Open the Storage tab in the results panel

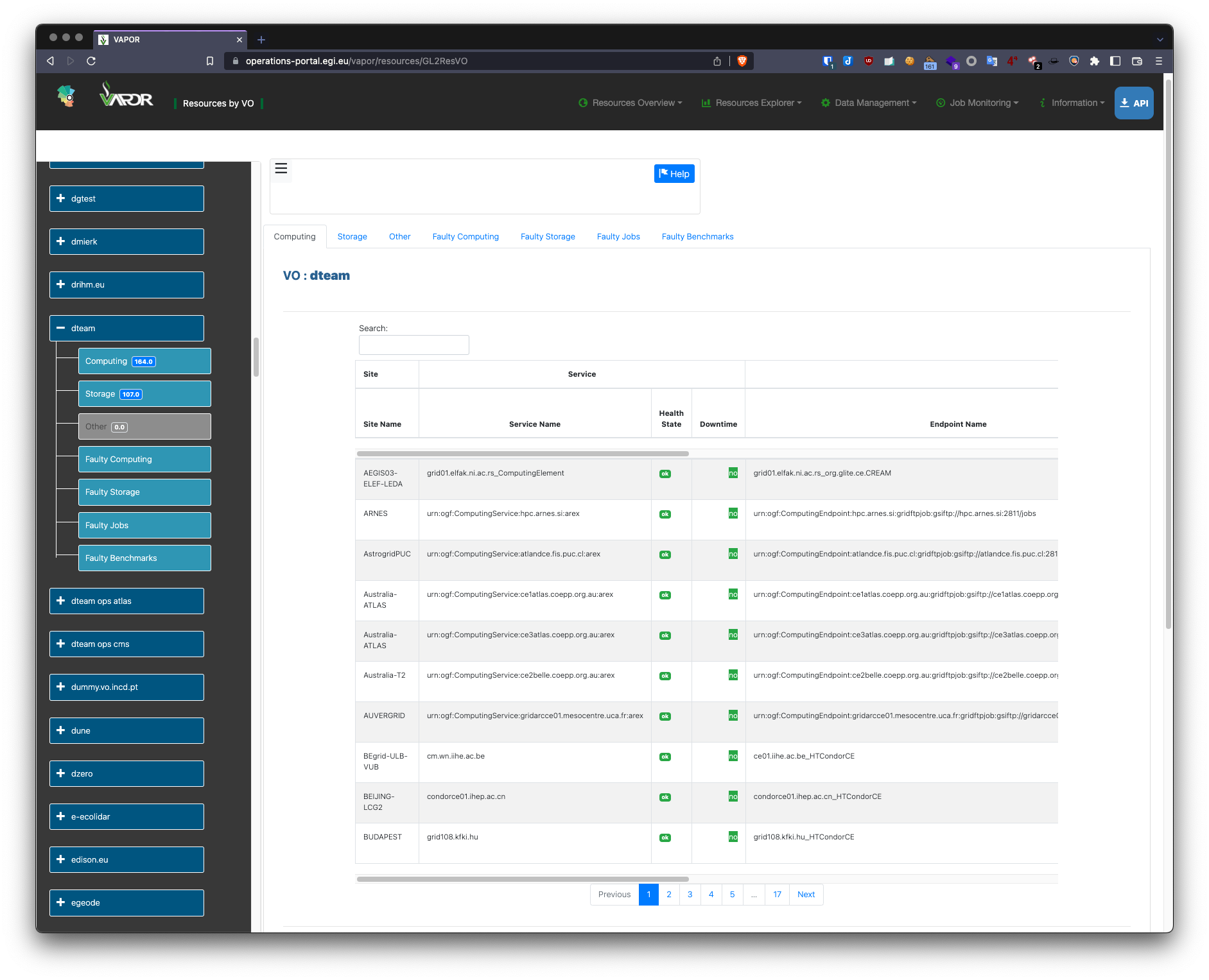tap(352, 236)
